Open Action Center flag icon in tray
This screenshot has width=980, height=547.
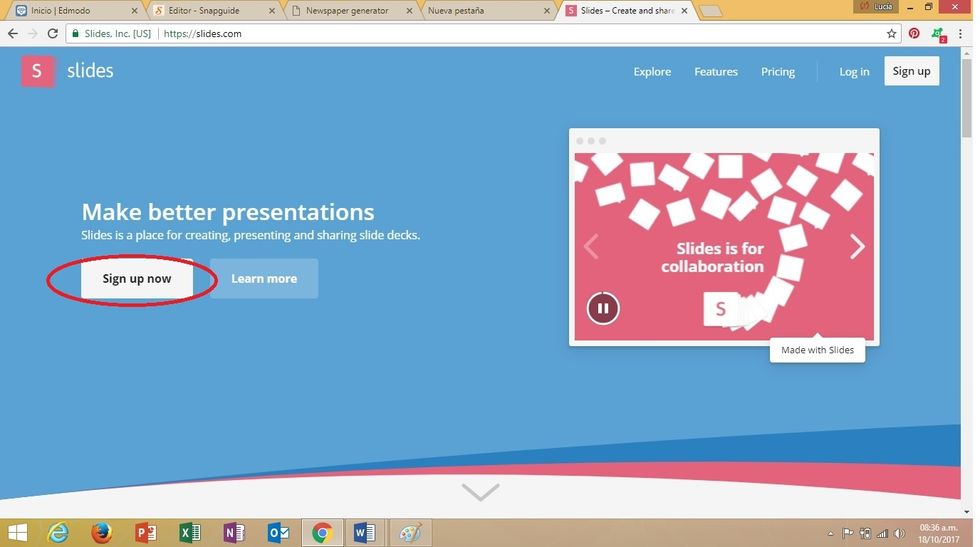coord(848,533)
